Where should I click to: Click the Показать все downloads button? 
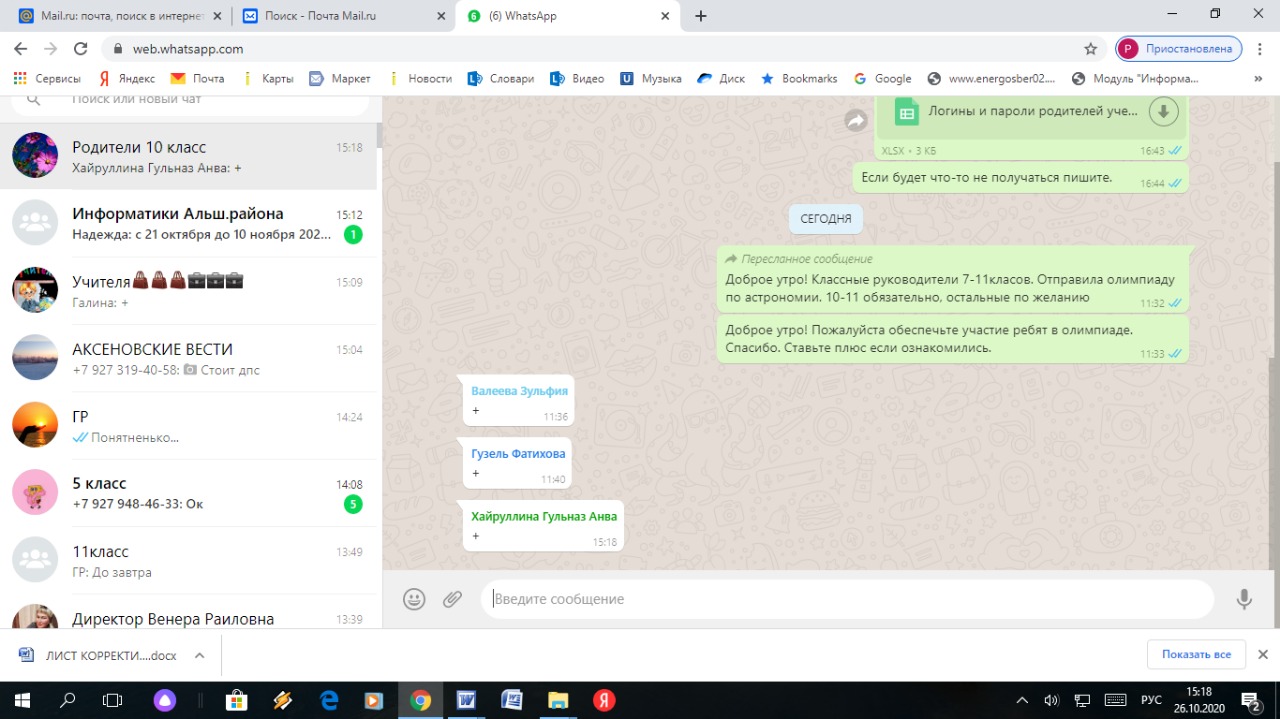[1196, 654]
